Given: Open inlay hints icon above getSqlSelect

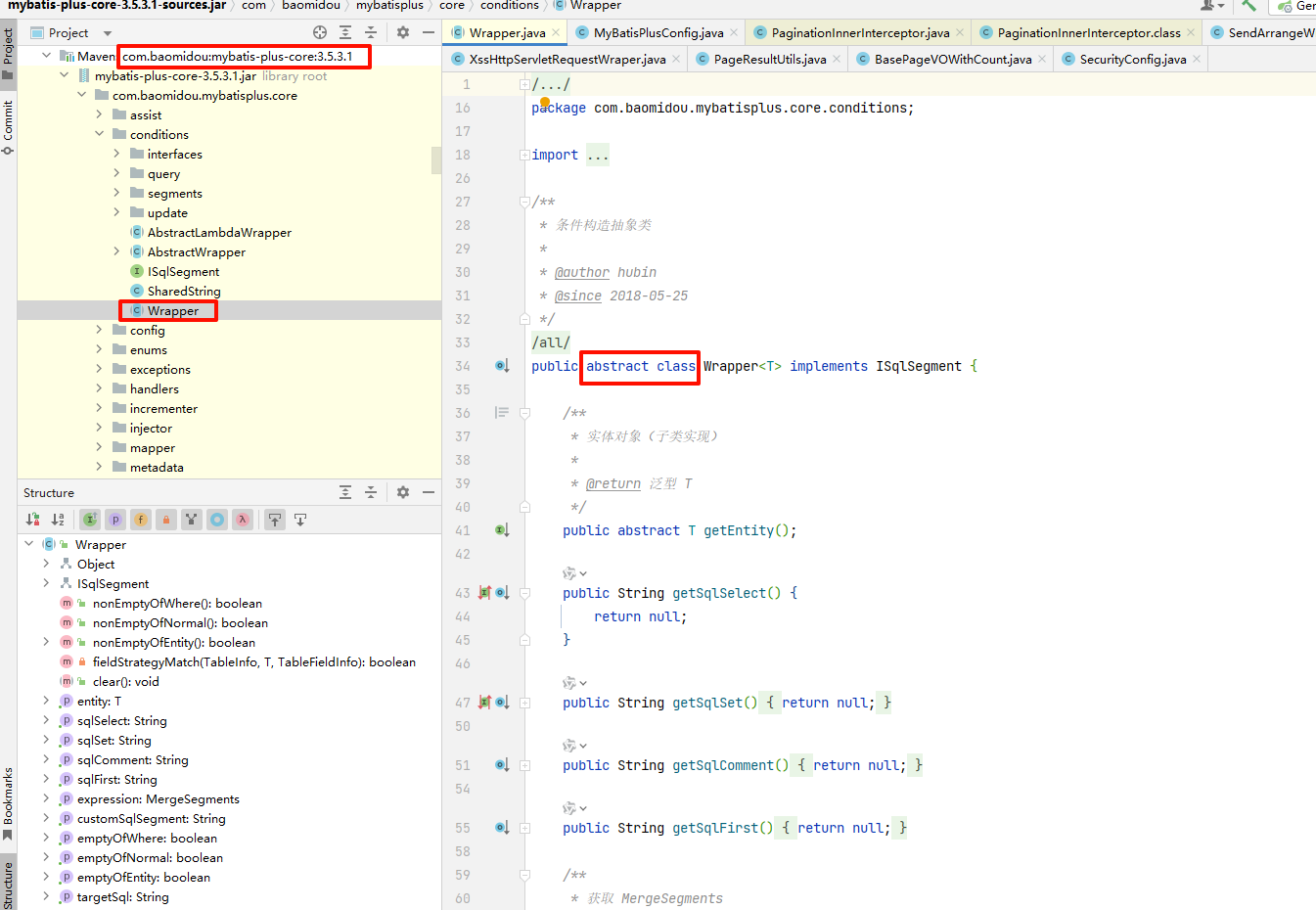Looking at the screenshot, I should tap(574, 573).
